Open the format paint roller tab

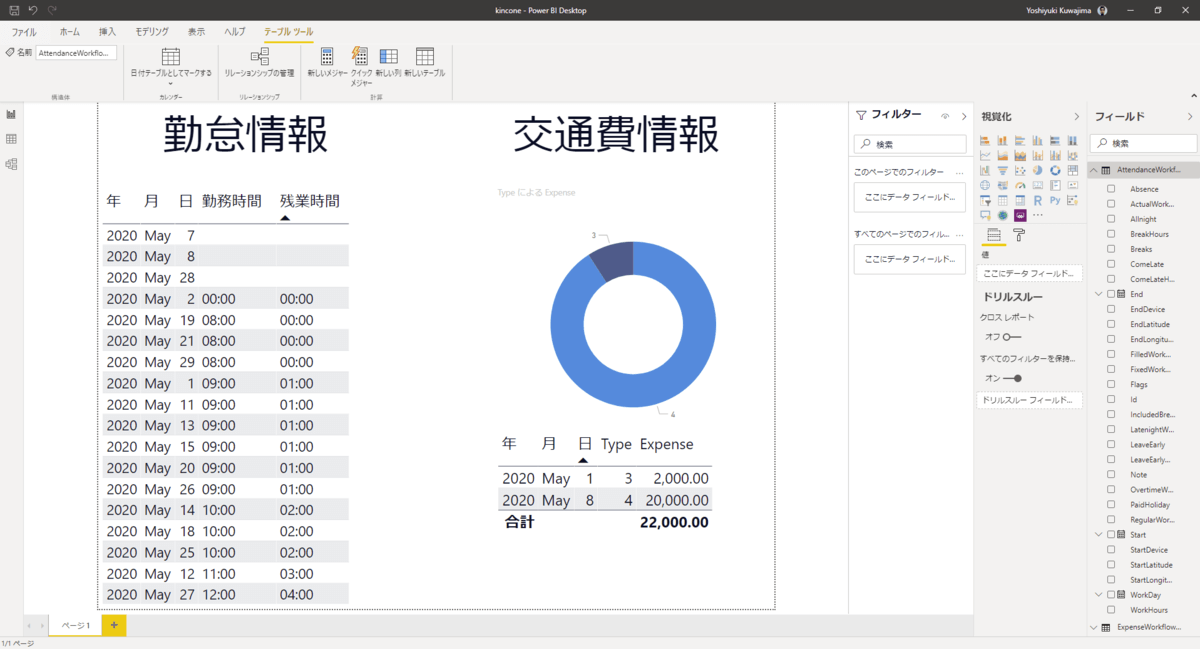(1019, 235)
